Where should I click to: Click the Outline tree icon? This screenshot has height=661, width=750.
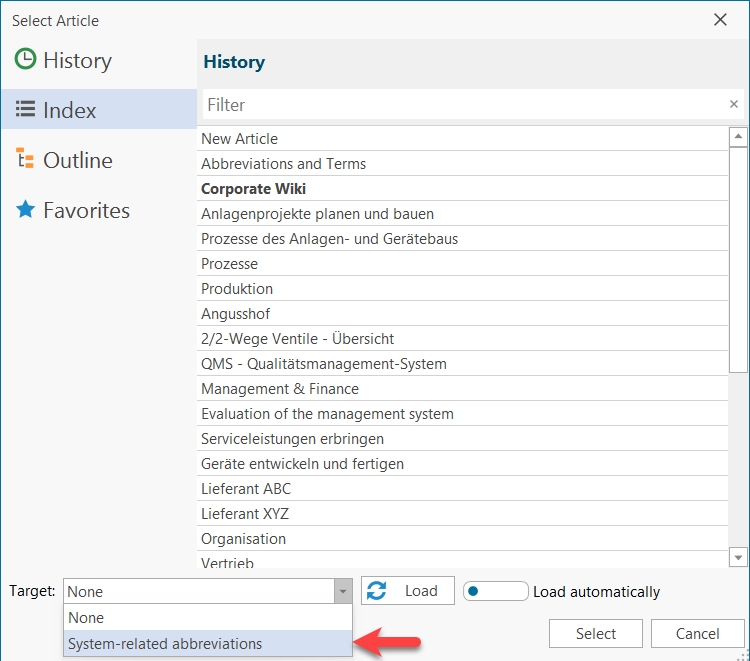point(25,160)
